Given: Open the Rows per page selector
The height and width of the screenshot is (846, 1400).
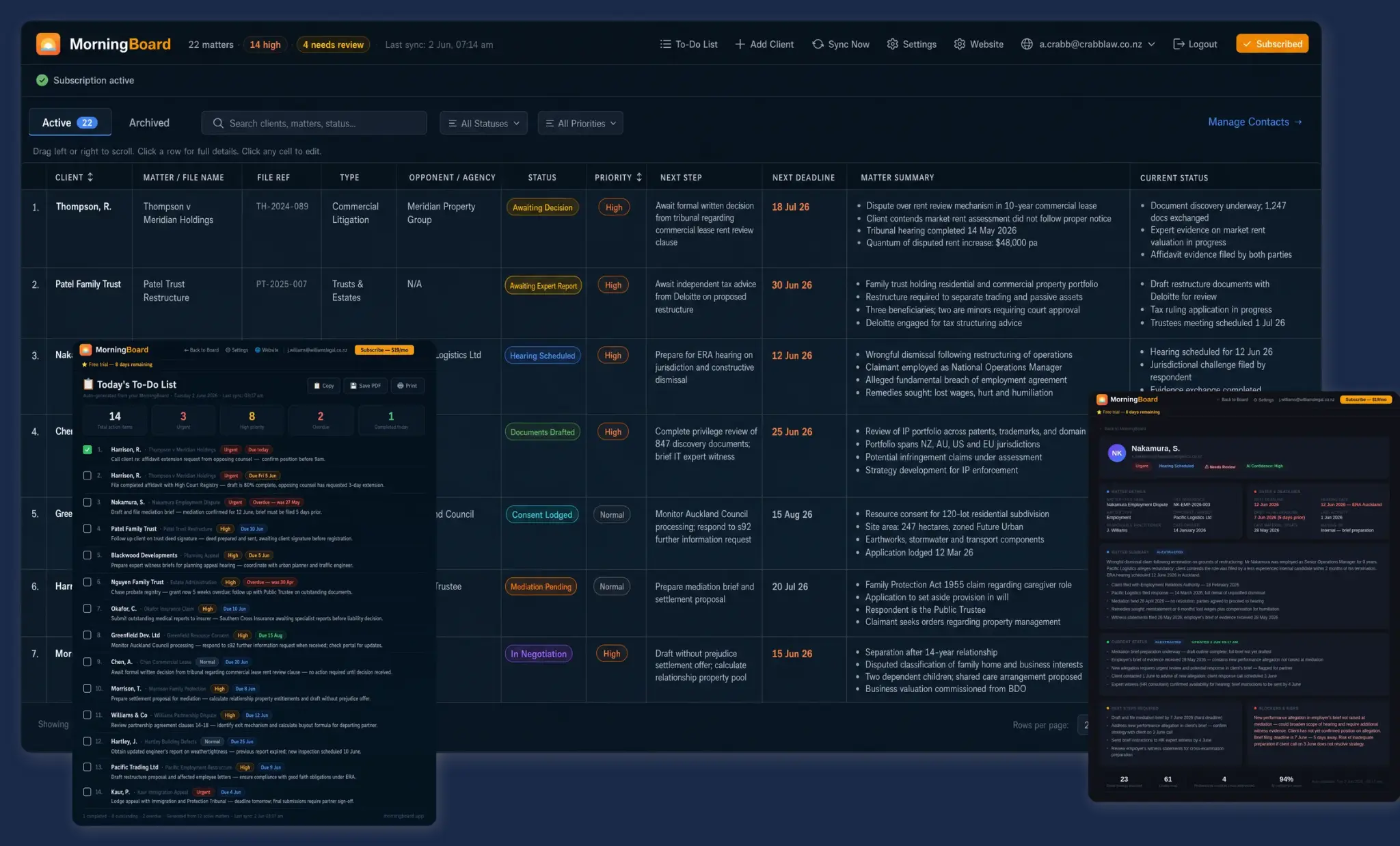Looking at the screenshot, I should [x=1083, y=725].
